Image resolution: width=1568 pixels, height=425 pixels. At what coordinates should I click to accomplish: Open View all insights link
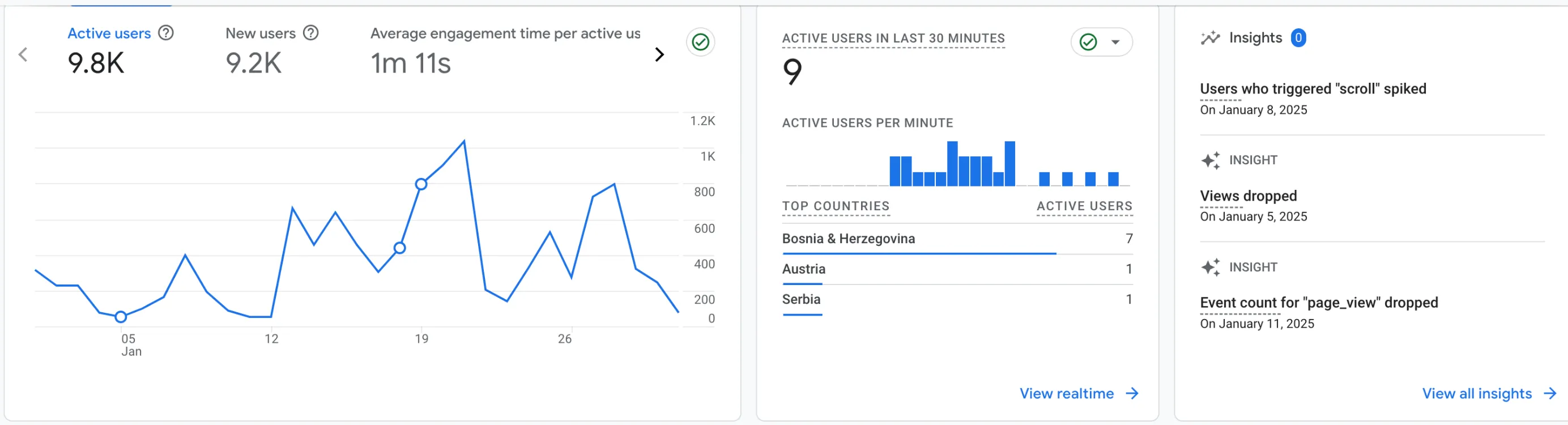click(1476, 393)
